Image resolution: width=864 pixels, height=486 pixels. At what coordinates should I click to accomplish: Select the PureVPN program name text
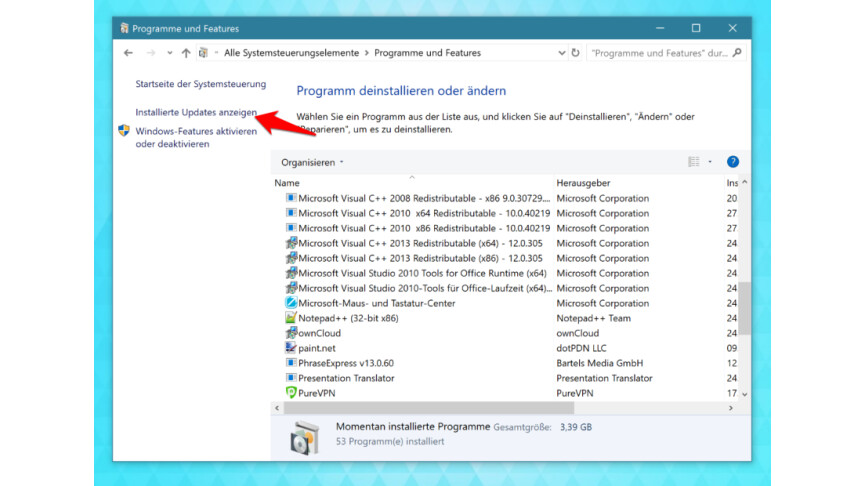click(x=317, y=393)
